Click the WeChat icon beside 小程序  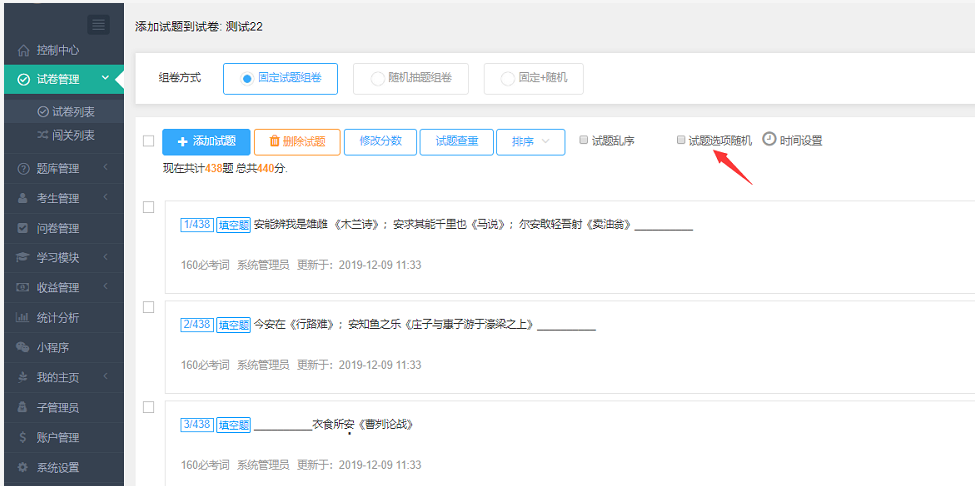[23, 347]
